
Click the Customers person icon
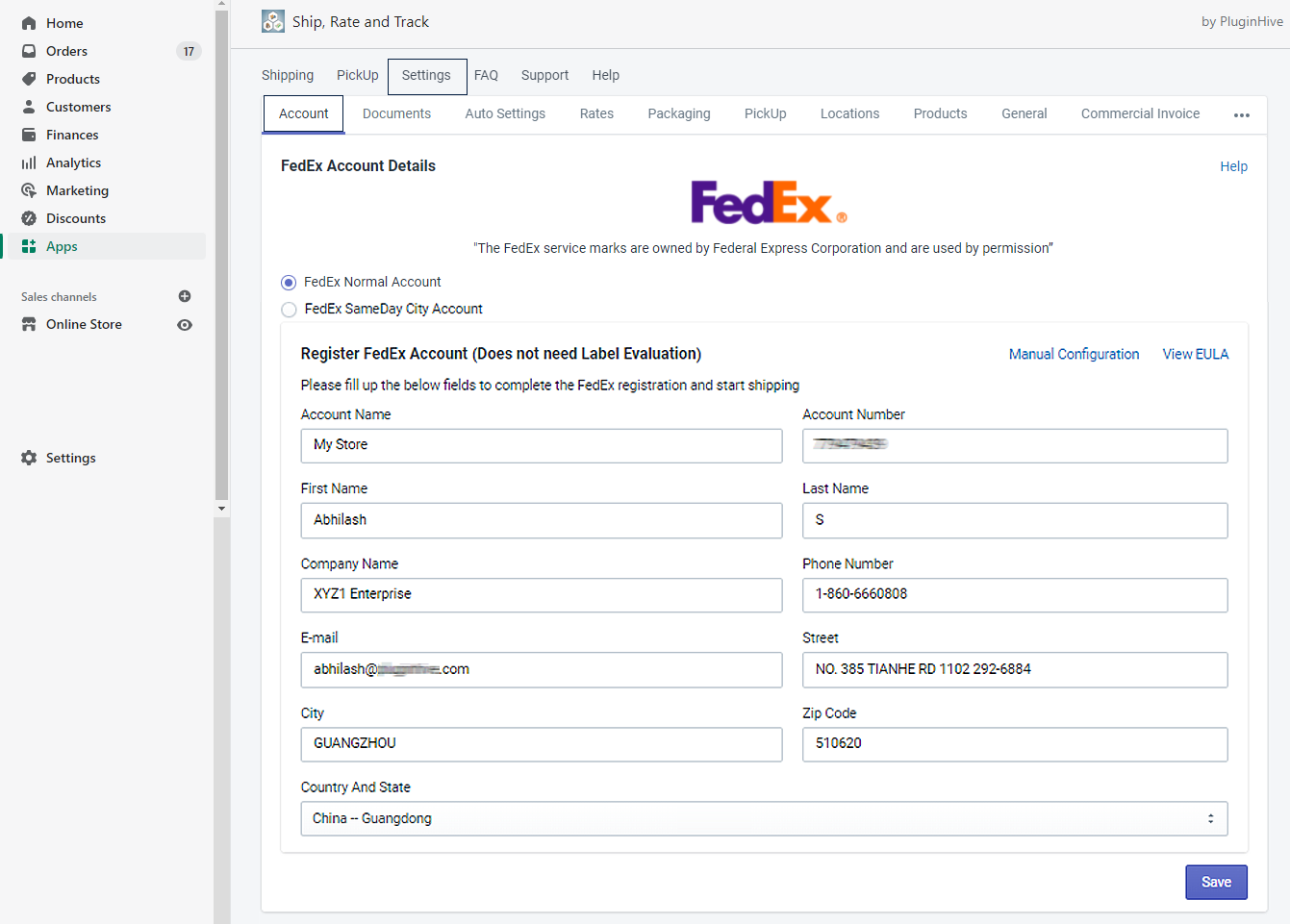29,107
